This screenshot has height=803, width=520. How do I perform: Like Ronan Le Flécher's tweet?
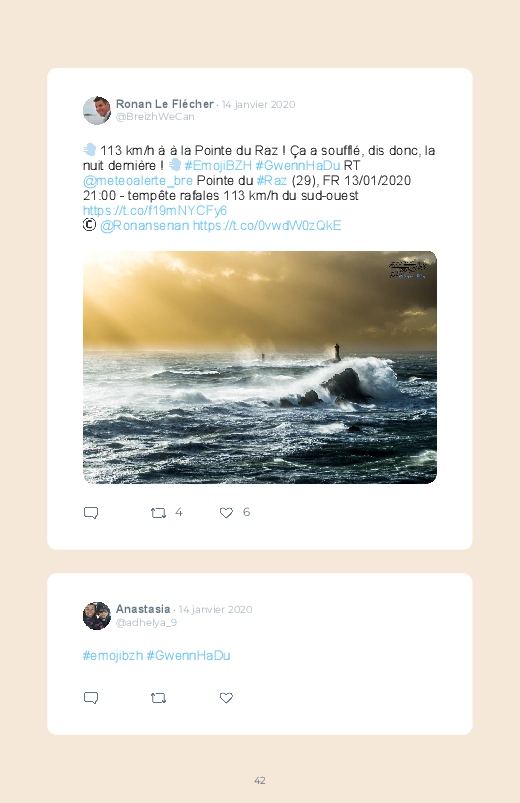226,513
